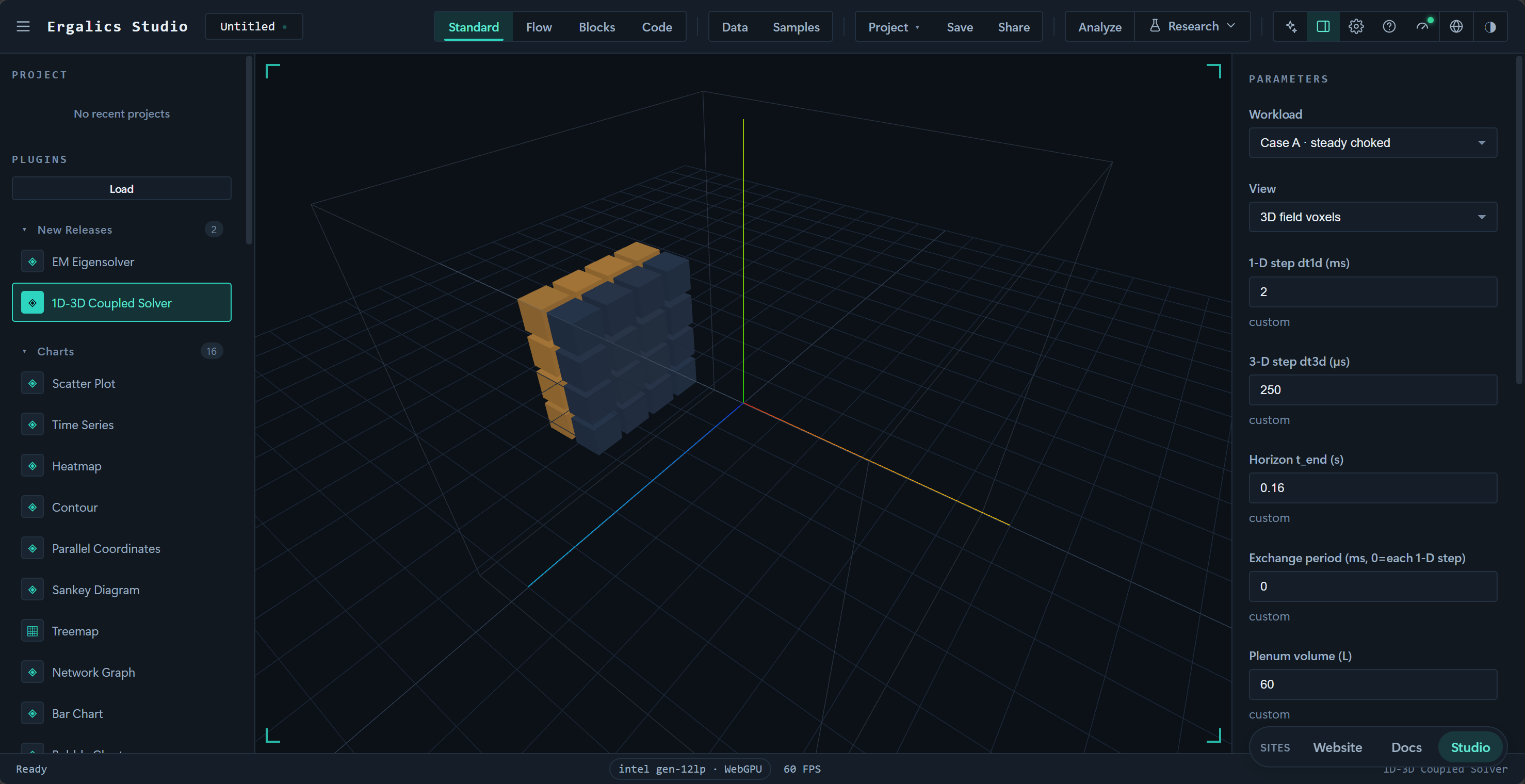Click the Analyze button
This screenshot has height=784, width=1525.
click(x=1100, y=27)
